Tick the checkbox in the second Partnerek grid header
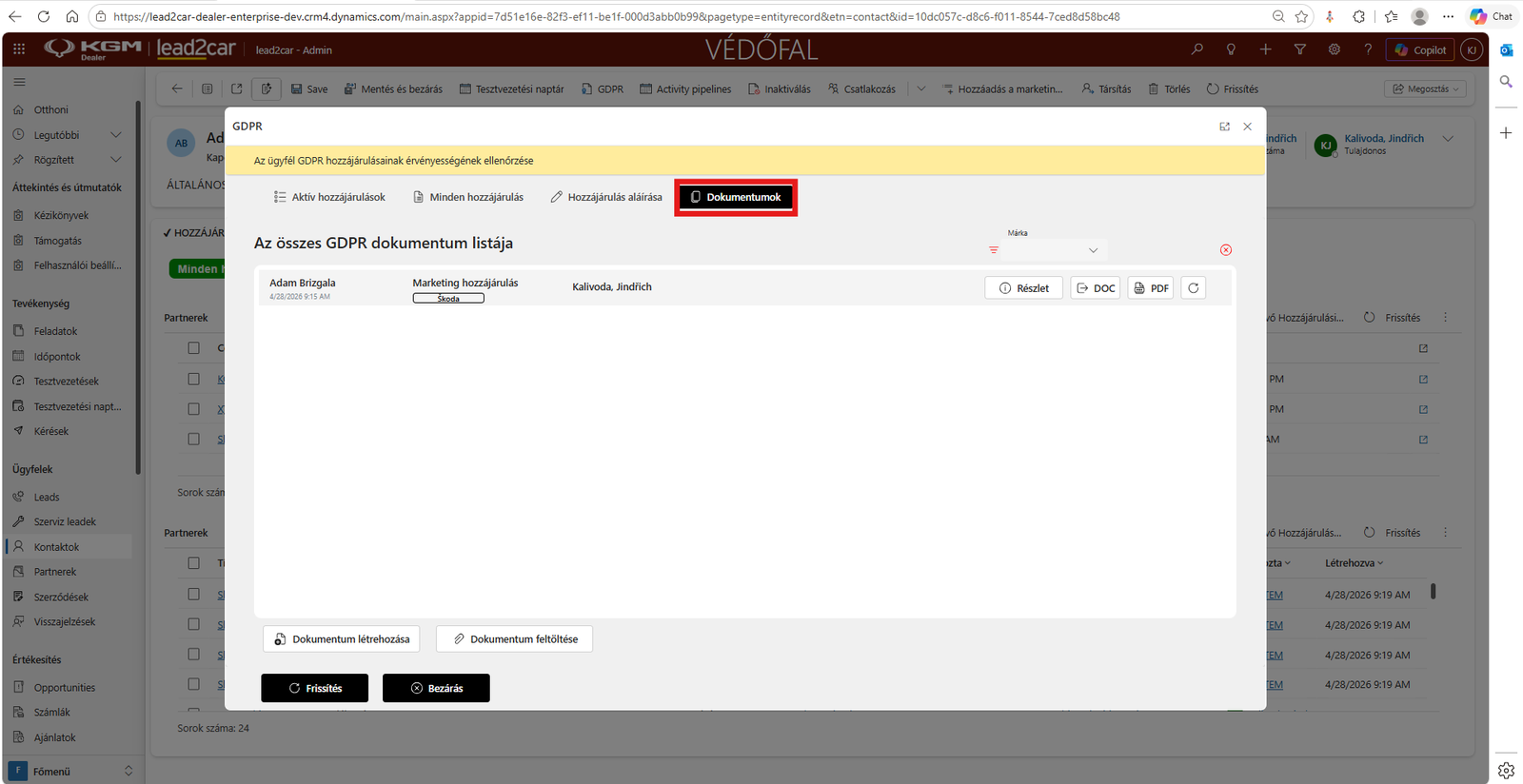 [x=194, y=563]
